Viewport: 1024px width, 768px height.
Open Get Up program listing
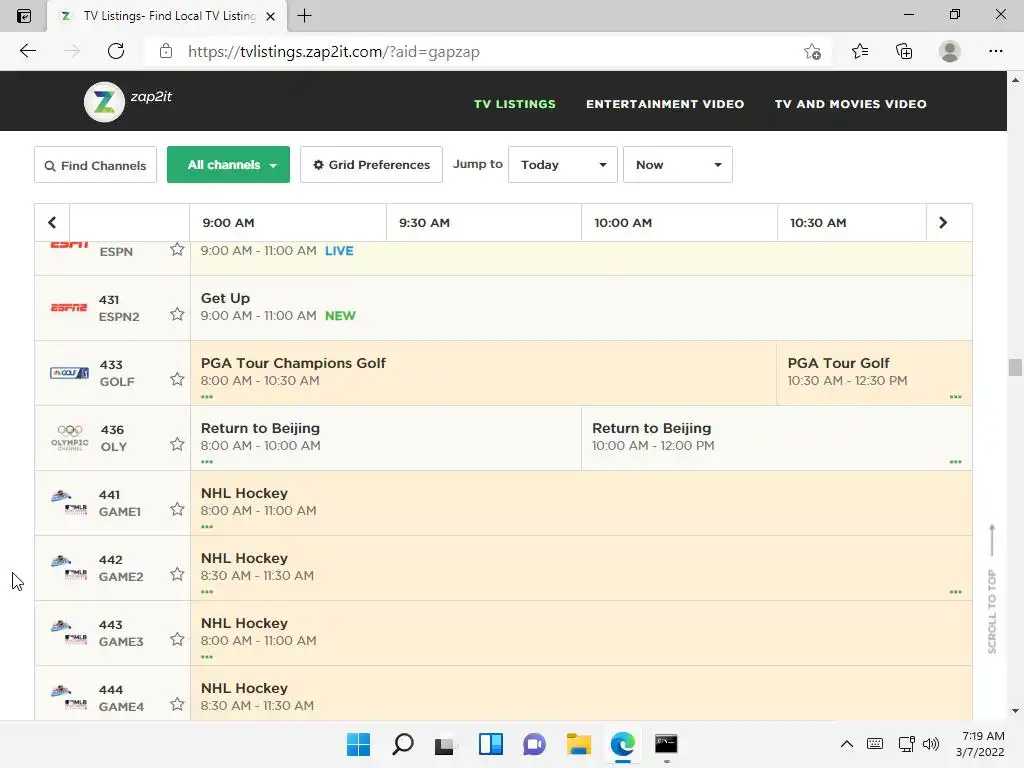[x=581, y=308]
